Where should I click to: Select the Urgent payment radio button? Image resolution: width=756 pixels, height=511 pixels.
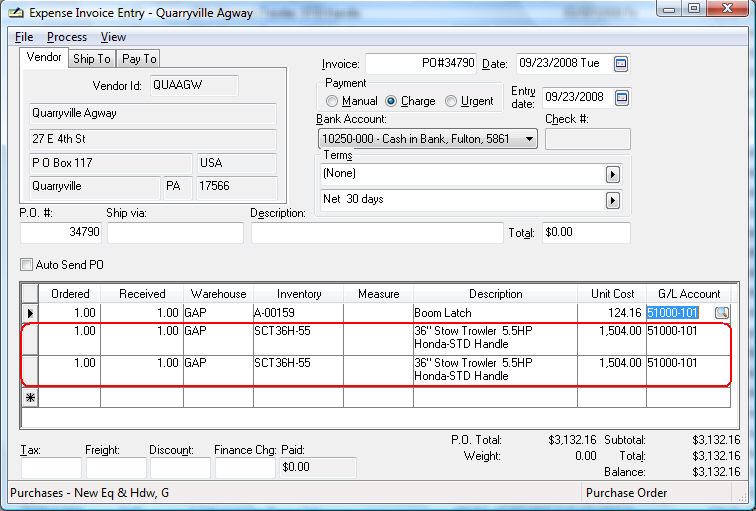pyautogui.click(x=451, y=101)
